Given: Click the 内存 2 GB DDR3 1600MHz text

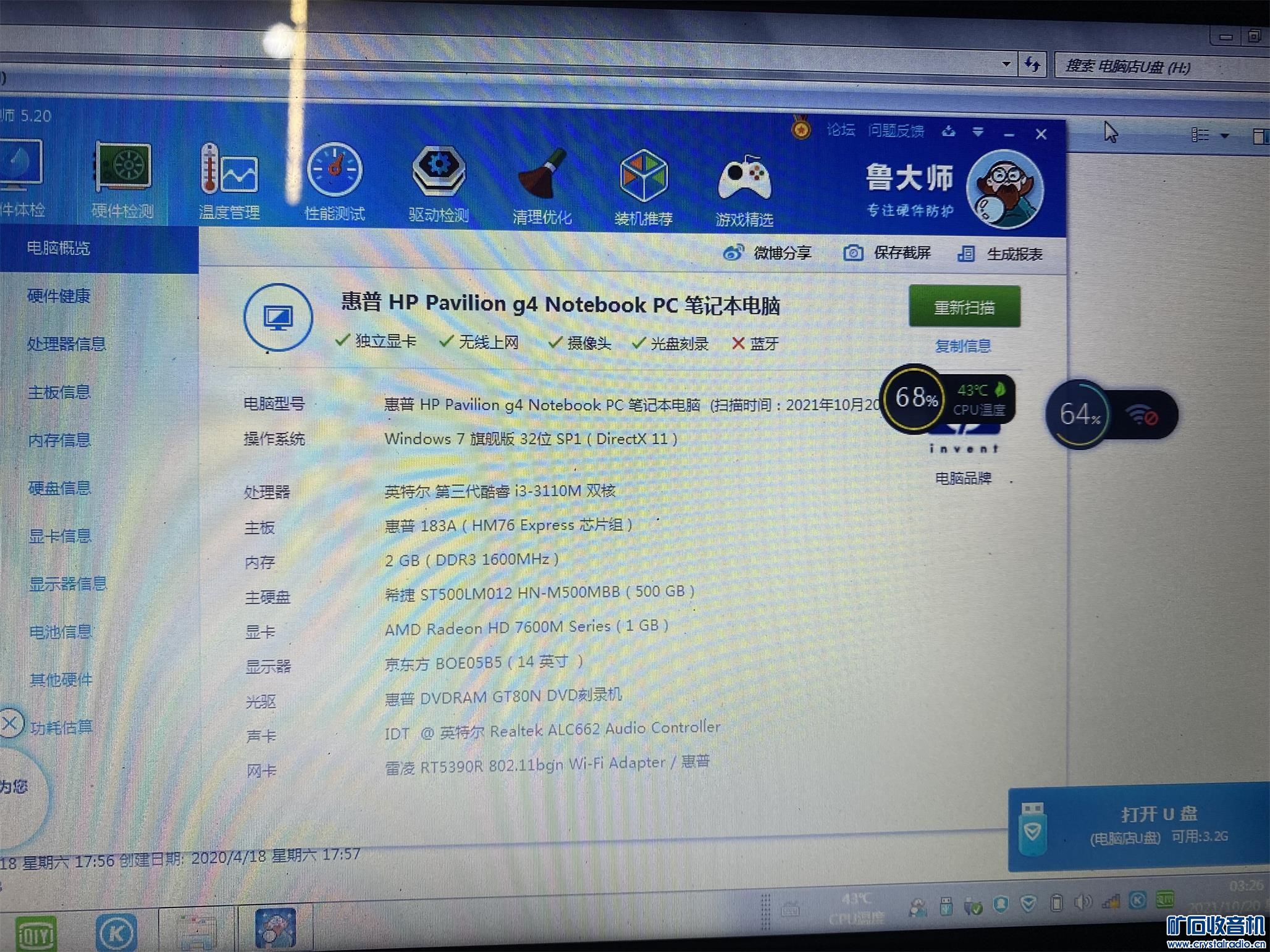Looking at the screenshot, I should pos(472,560).
